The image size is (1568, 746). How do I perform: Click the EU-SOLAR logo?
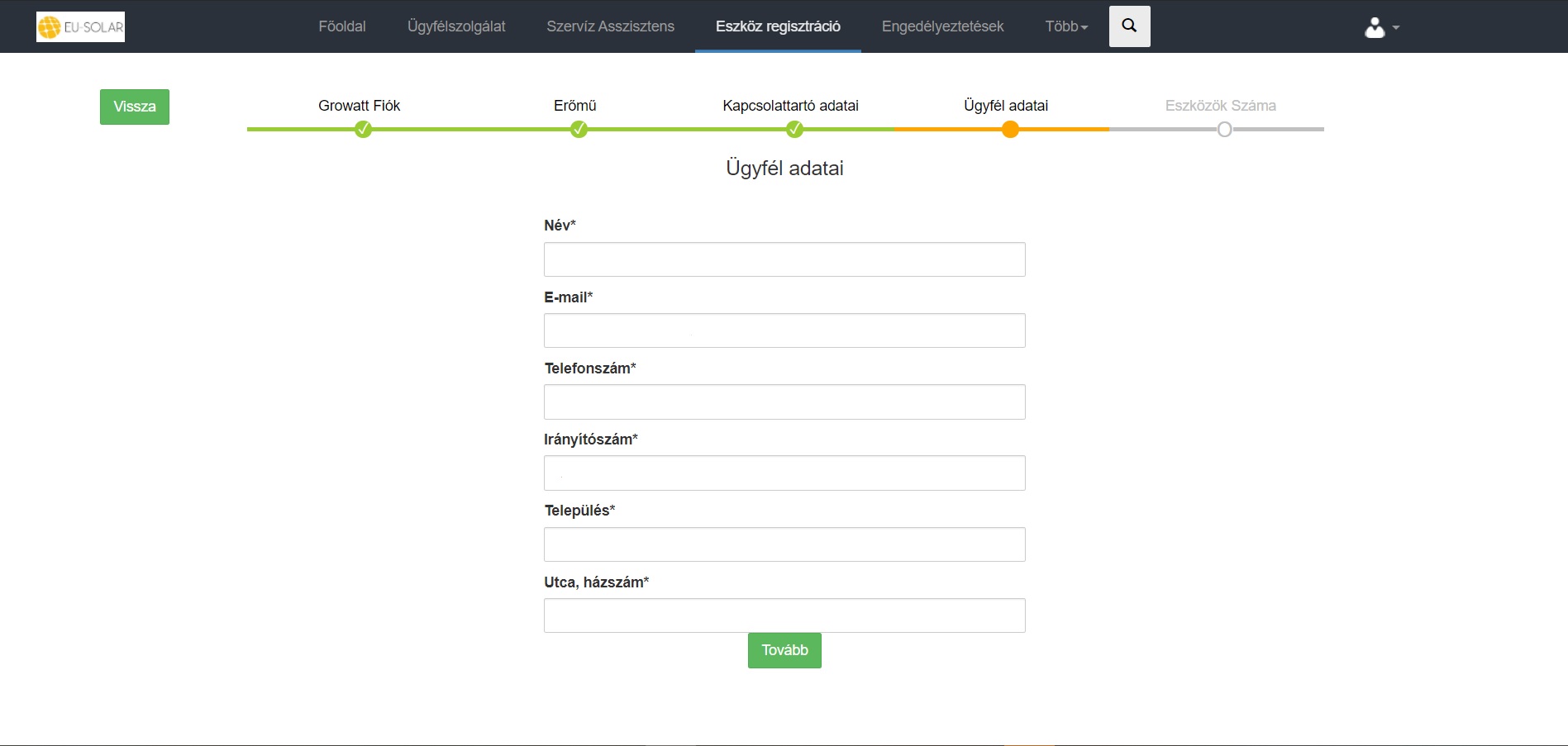point(80,27)
